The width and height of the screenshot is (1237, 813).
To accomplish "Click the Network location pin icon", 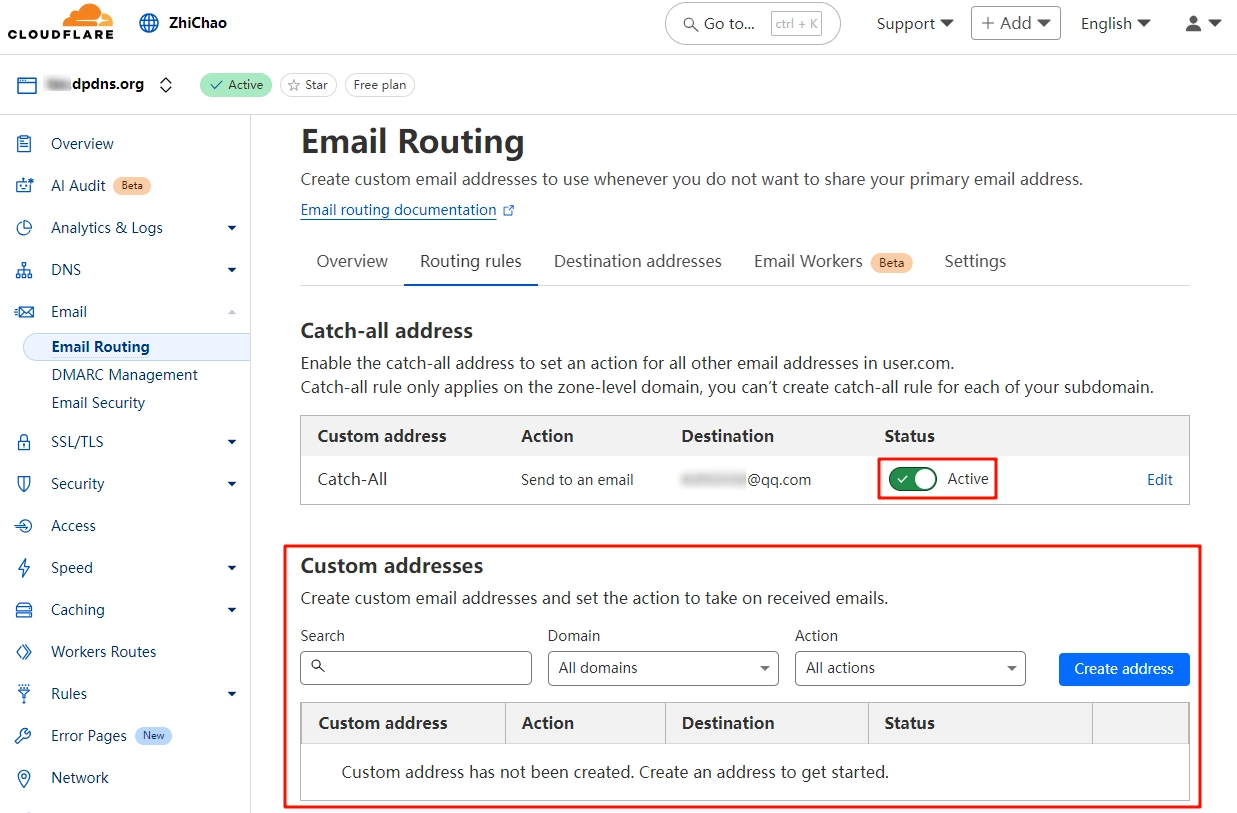I will (24, 778).
